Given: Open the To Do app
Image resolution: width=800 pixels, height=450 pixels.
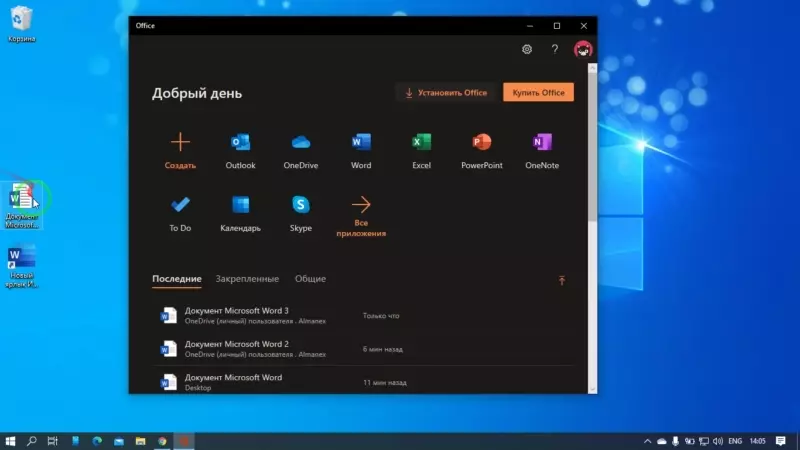Looking at the screenshot, I should click(x=180, y=205).
